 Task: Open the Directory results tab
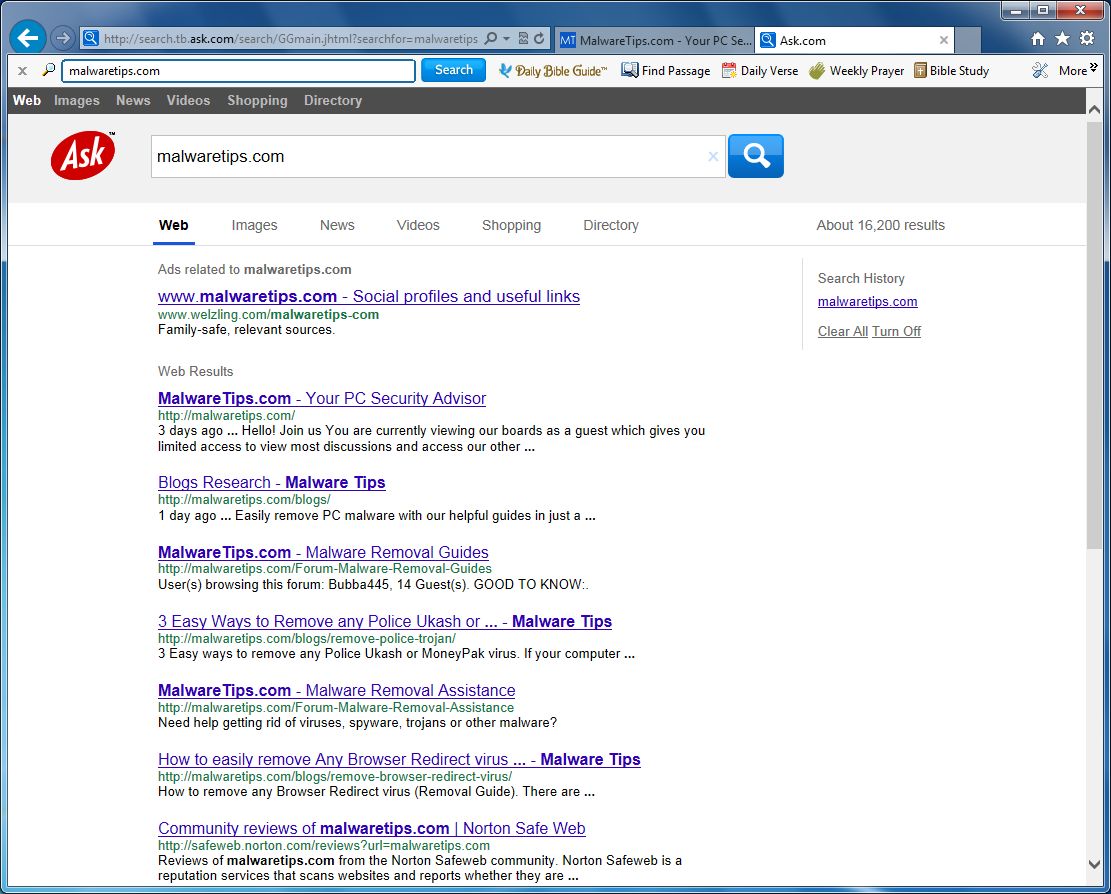pos(611,225)
